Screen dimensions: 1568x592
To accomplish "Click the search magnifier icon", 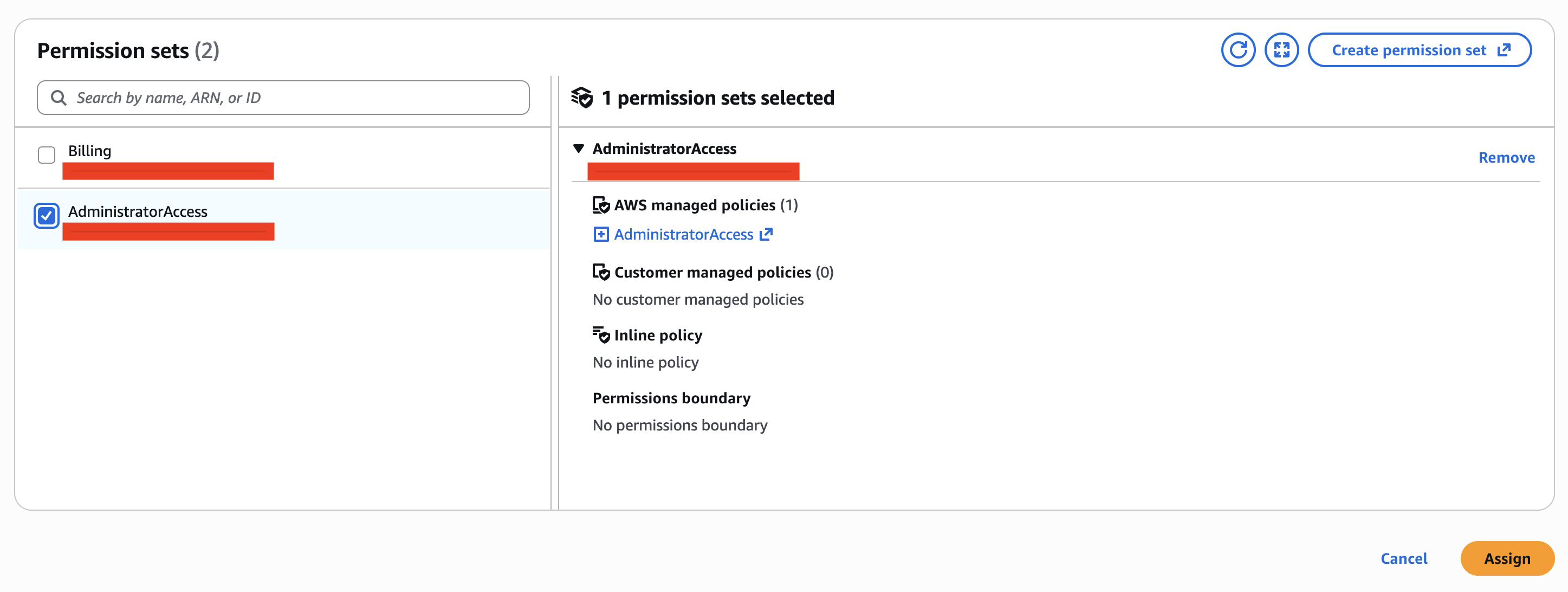I will (59, 97).
